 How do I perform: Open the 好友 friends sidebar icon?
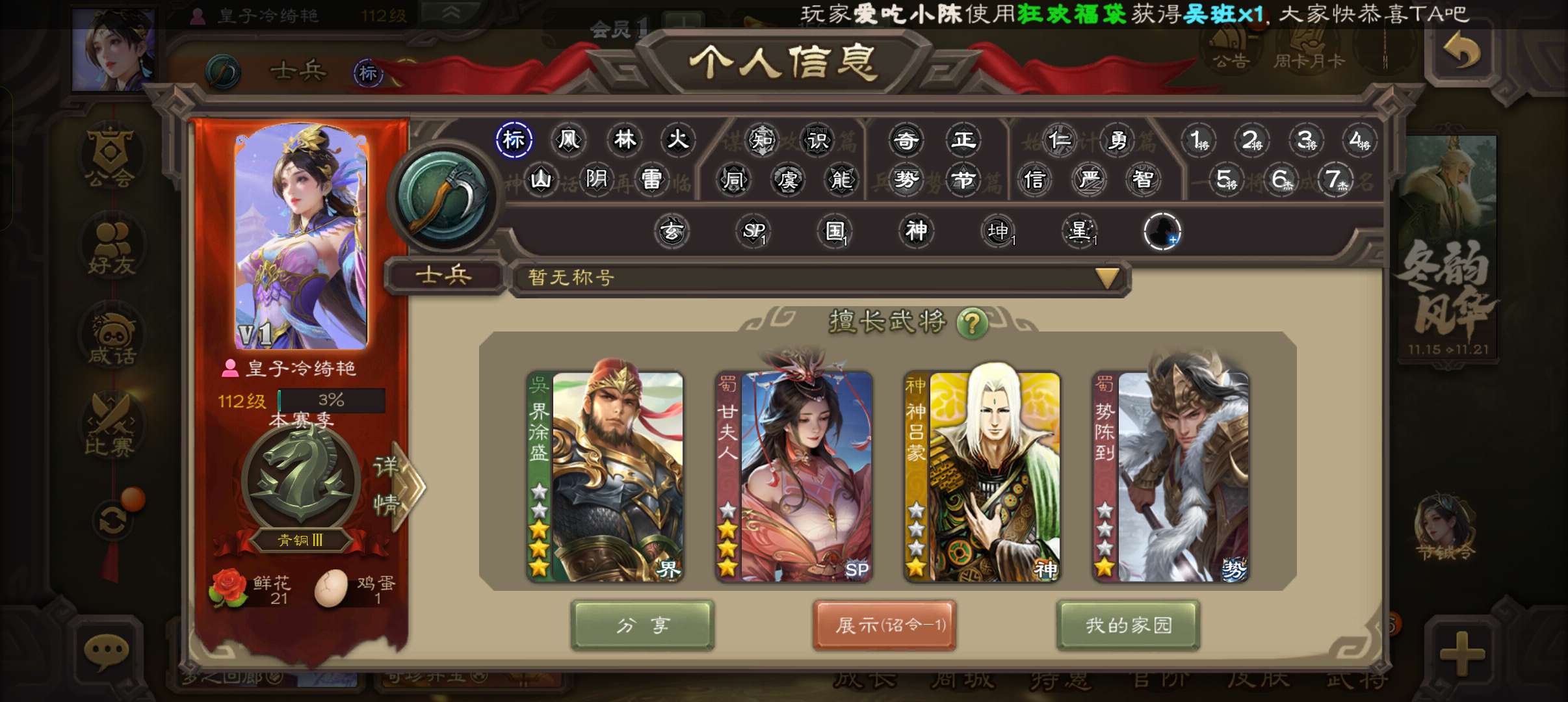[112, 248]
